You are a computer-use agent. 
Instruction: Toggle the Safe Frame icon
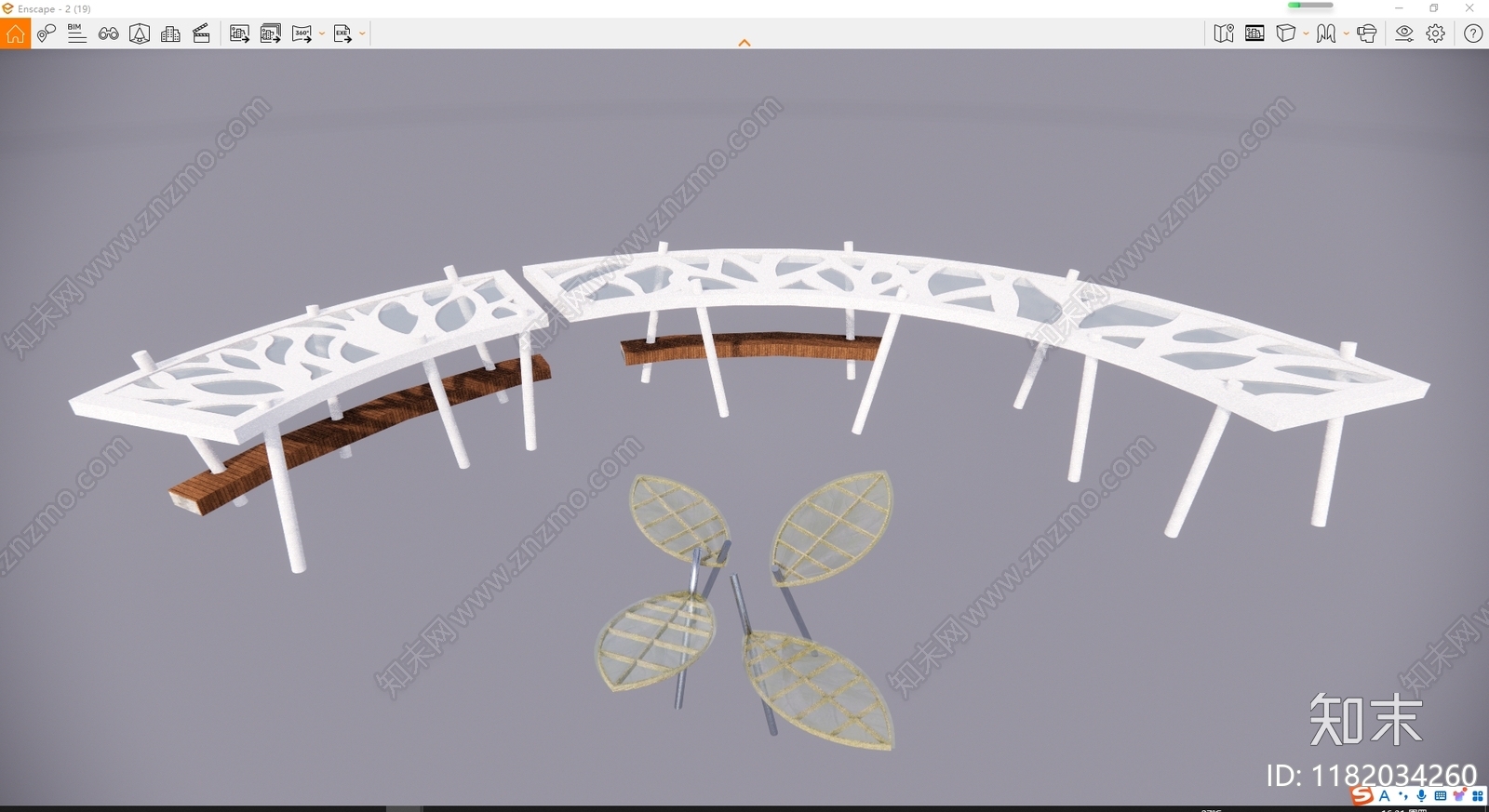(140, 34)
